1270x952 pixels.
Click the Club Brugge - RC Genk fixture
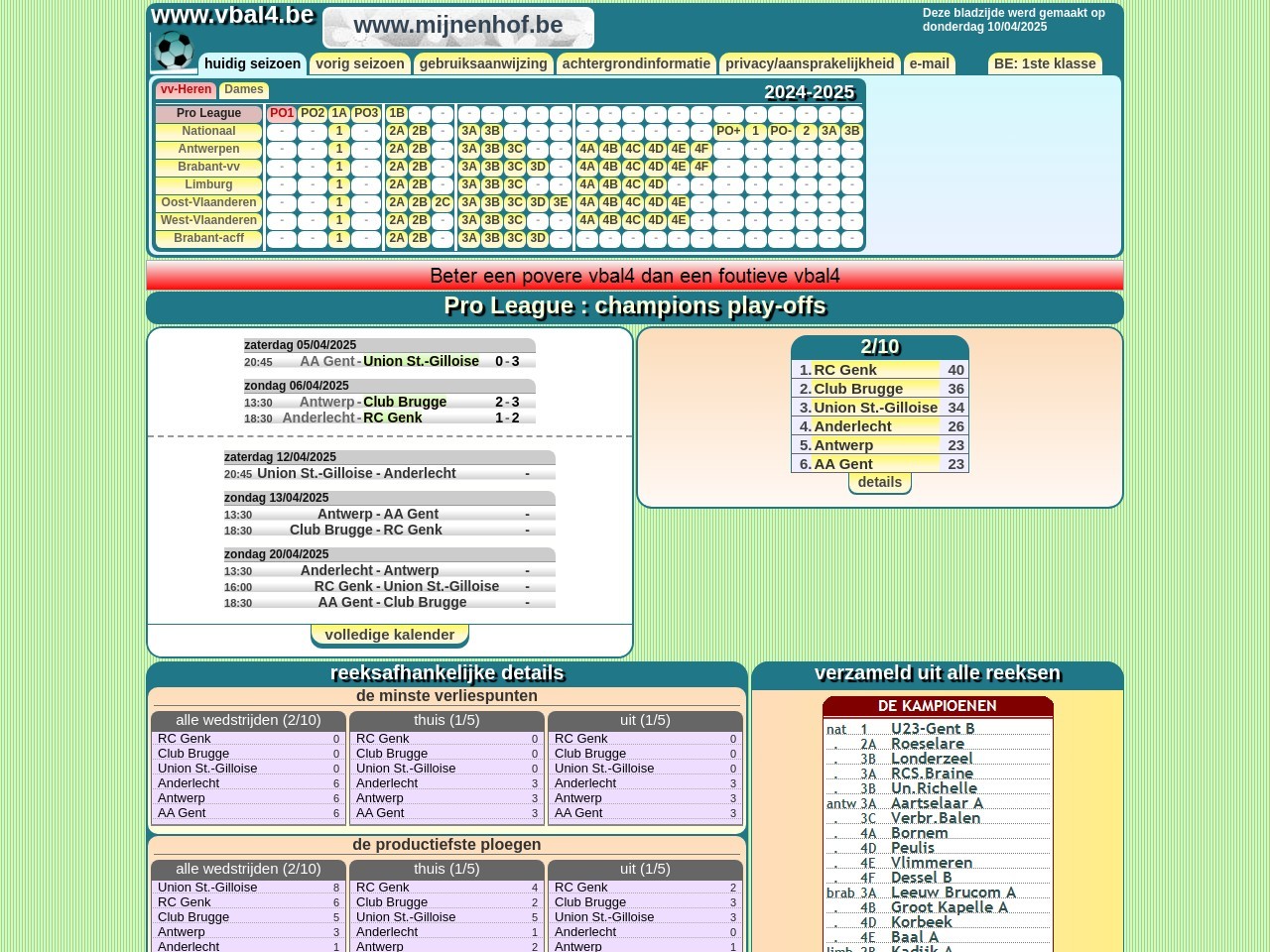tap(390, 530)
